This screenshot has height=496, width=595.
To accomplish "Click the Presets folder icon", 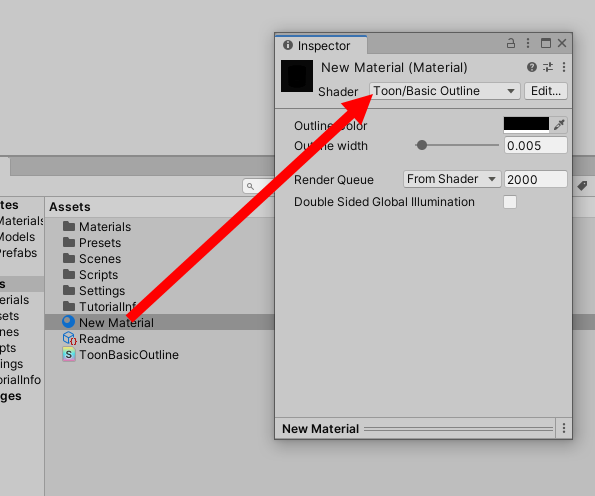I will pos(69,242).
